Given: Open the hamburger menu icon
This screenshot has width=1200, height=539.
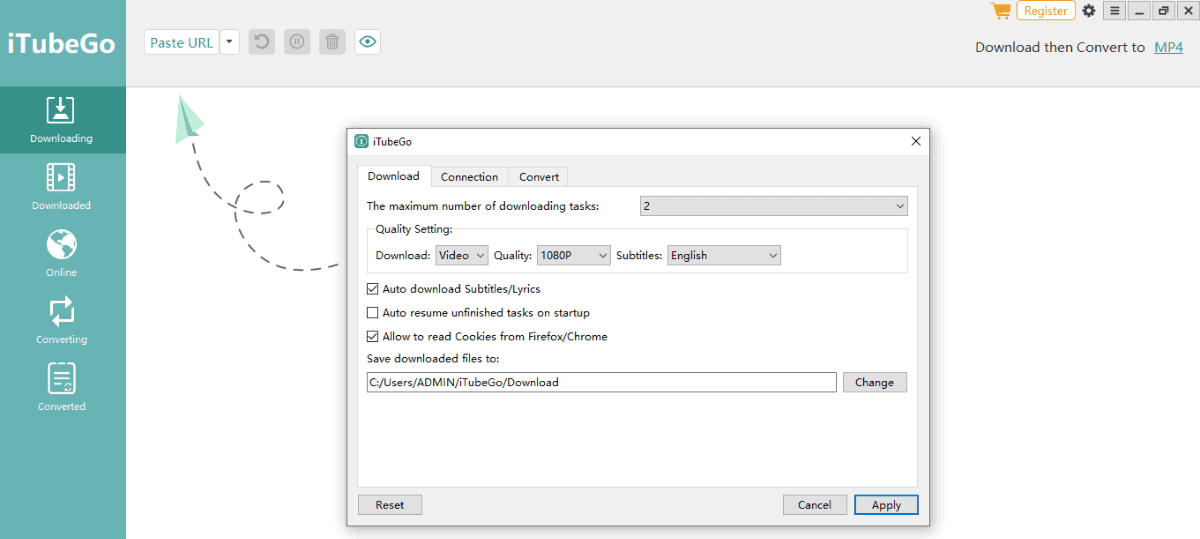Looking at the screenshot, I should click(x=1114, y=11).
